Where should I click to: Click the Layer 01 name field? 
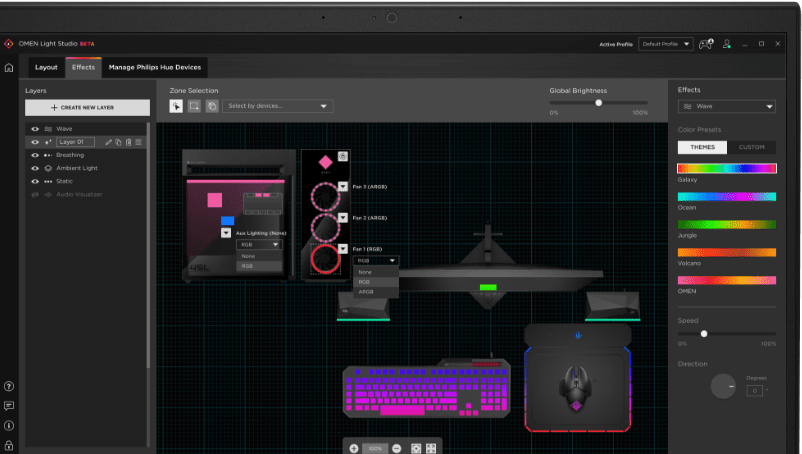(x=75, y=142)
